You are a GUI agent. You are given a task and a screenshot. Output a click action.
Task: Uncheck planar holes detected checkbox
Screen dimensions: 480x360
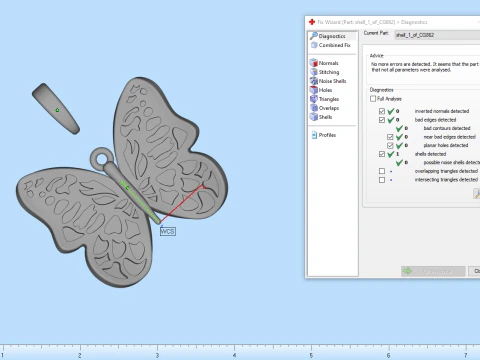point(390,146)
